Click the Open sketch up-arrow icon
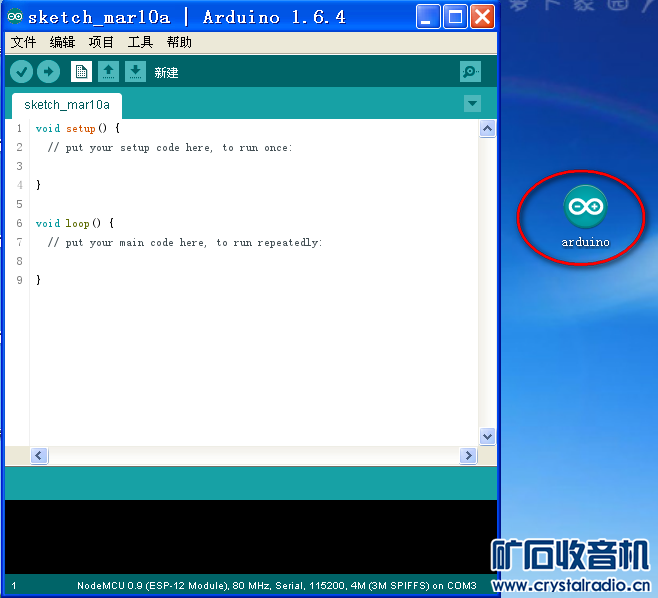Image resolution: width=658 pixels, height=598 pixels. pos(108,72)
